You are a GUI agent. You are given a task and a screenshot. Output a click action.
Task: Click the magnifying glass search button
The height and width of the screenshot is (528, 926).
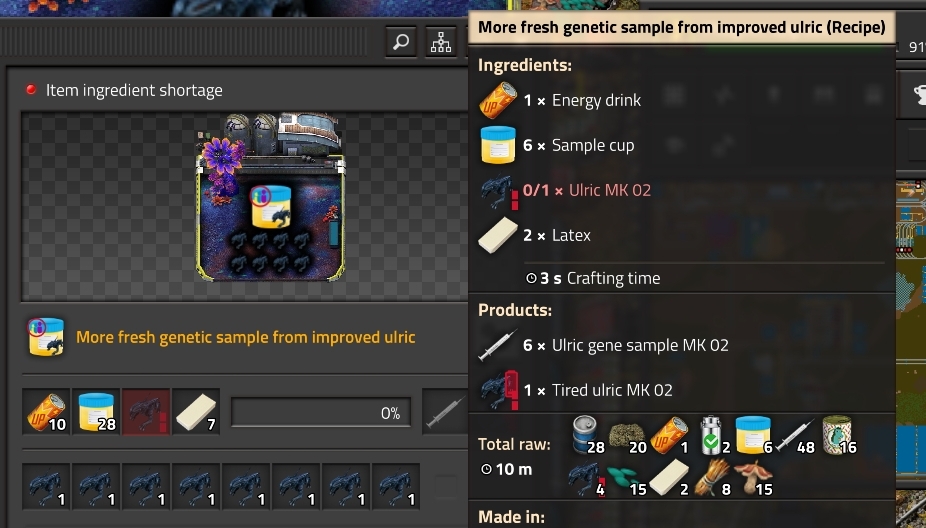pos(401,42)
